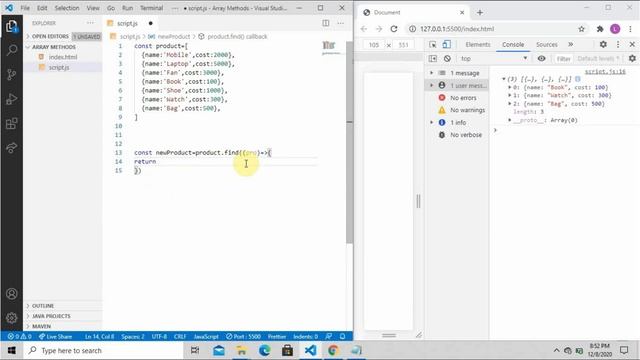640x360 pixels.
Task: Open the Run menu
Action: tap(127, 8)
